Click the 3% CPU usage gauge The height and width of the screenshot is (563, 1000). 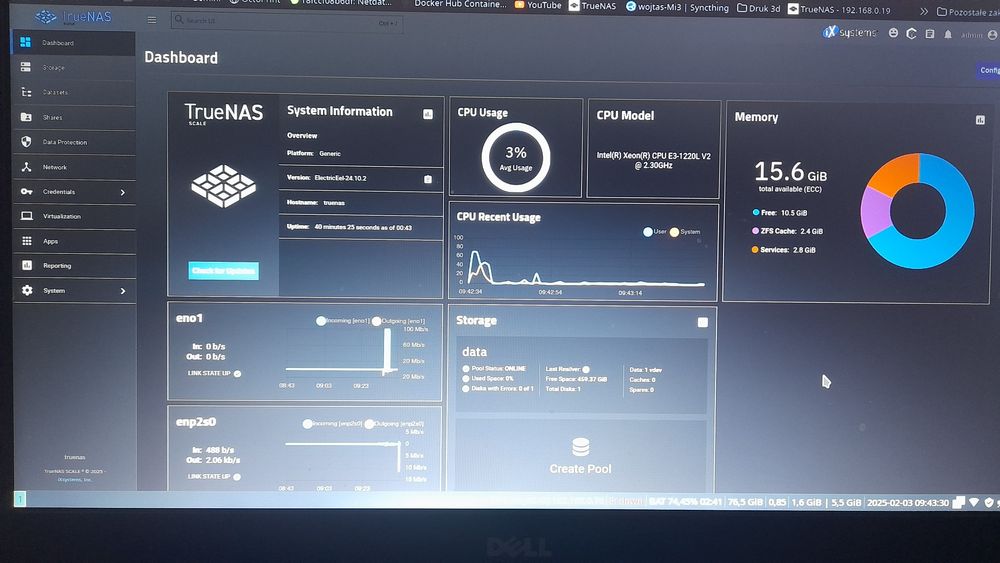(515, 157)
